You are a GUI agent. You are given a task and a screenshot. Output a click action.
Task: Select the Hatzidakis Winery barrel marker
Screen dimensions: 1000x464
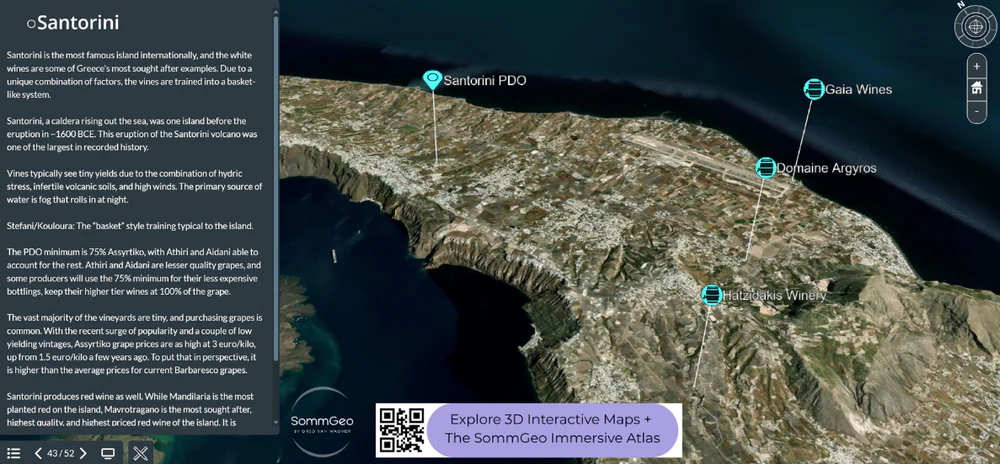click(x=711, y=294)
